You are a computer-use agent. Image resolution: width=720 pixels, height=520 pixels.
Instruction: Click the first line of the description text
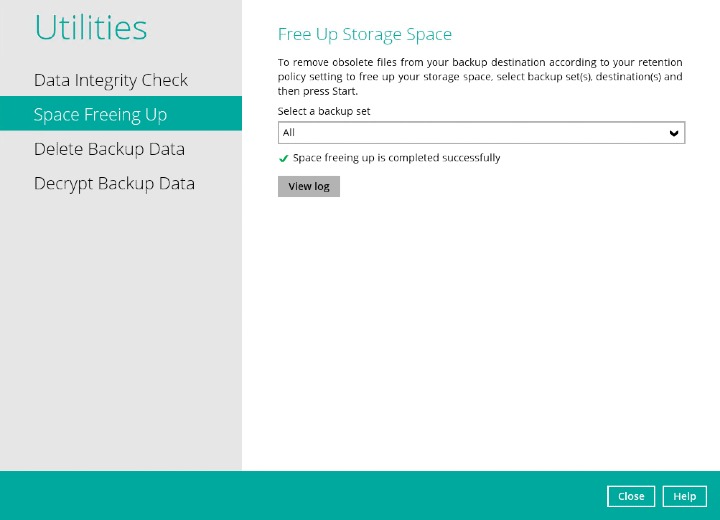tap(480, 62)
